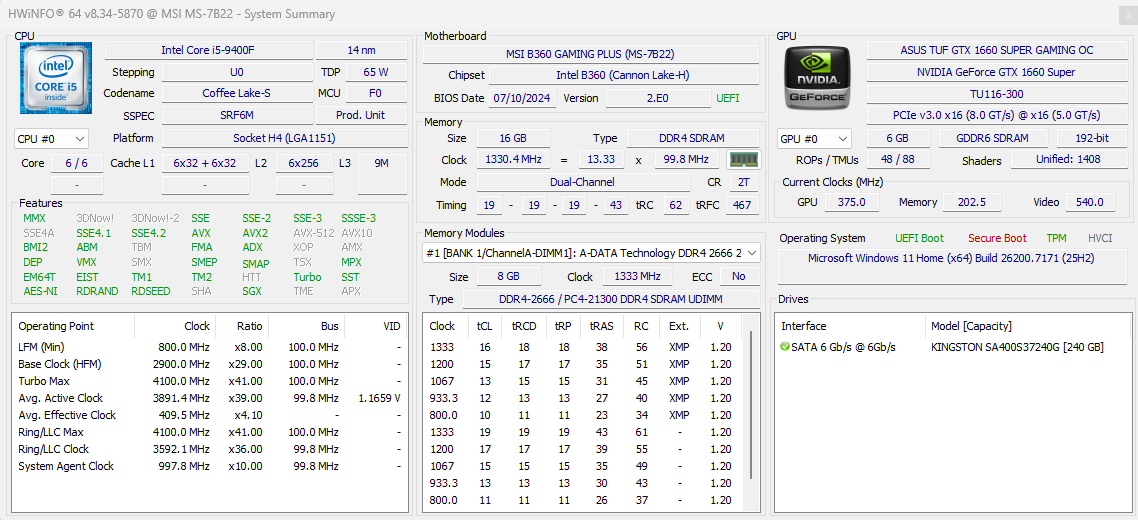The width and height of the screenshot is (1138, 520).
Task: Click the Secure Boot status label
Action: click(996, 238)
